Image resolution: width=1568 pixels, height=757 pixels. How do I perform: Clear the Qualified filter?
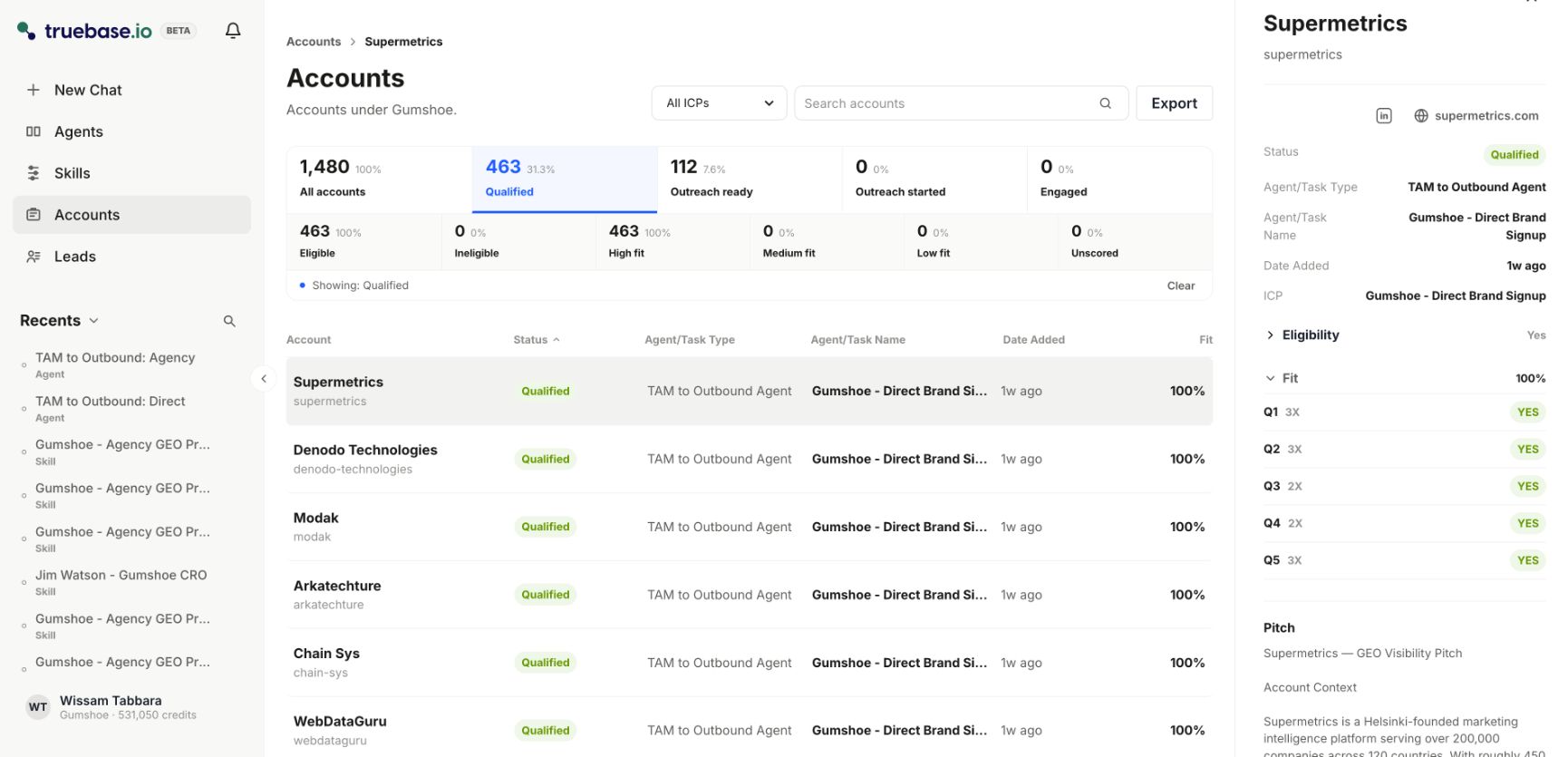(1181, 286)
